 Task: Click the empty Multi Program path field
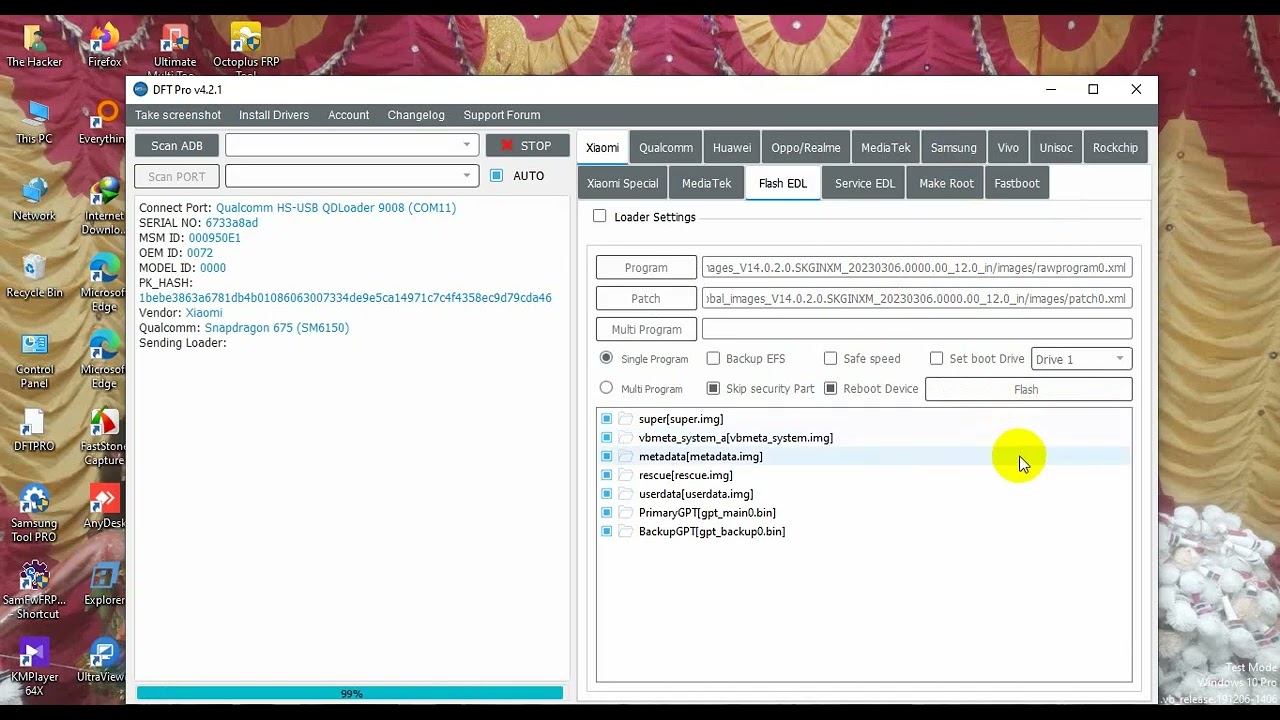pos(917,329)
